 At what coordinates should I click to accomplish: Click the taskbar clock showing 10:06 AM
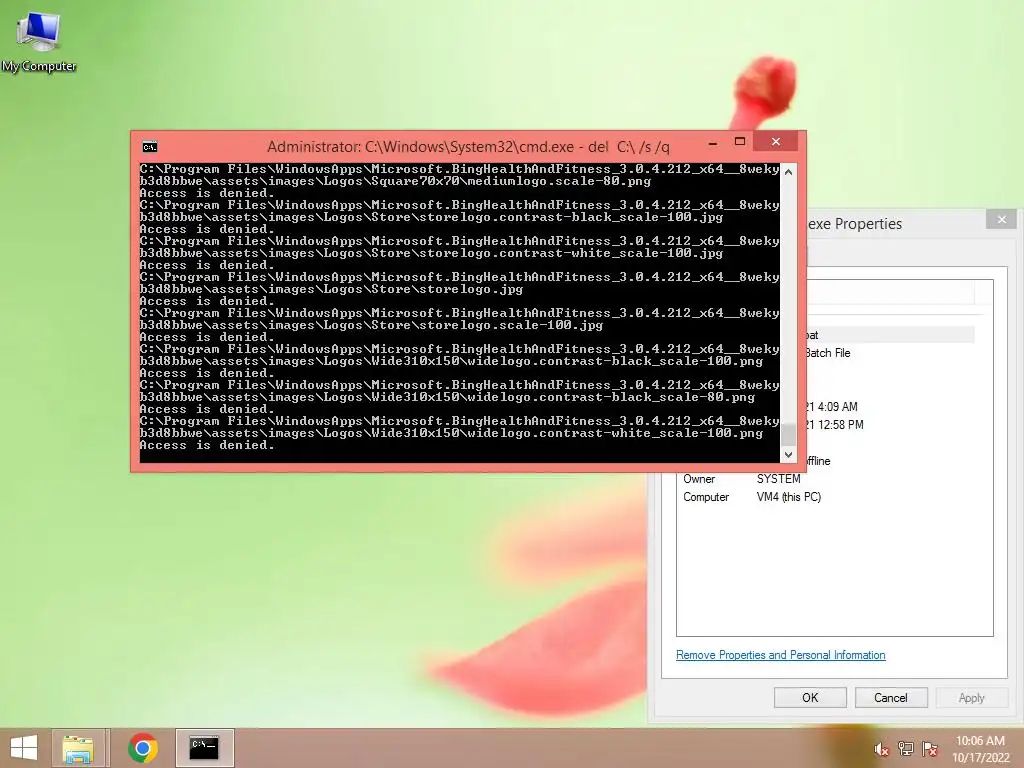(x=980, y=749)
